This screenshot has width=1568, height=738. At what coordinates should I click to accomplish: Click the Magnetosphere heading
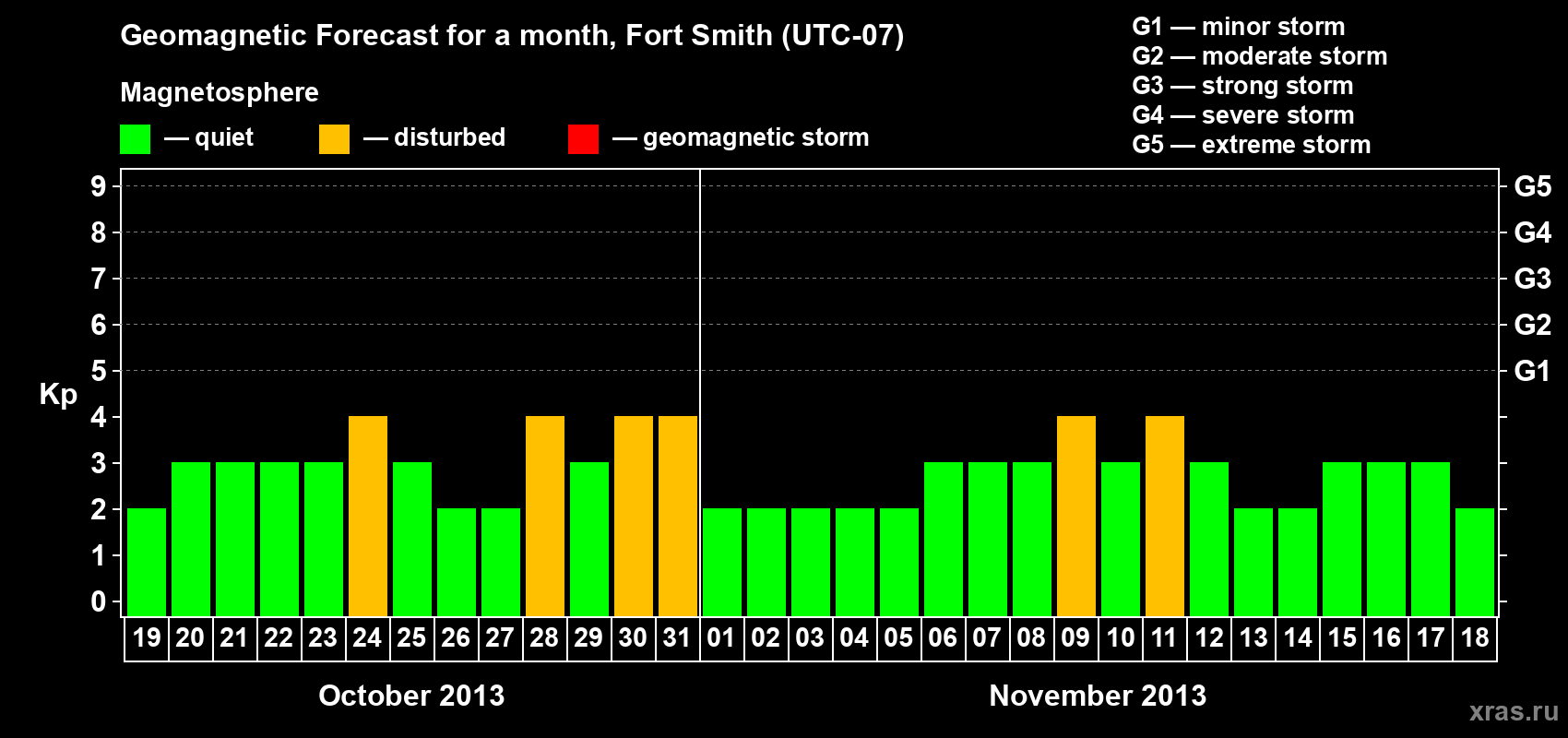[220, 92]
